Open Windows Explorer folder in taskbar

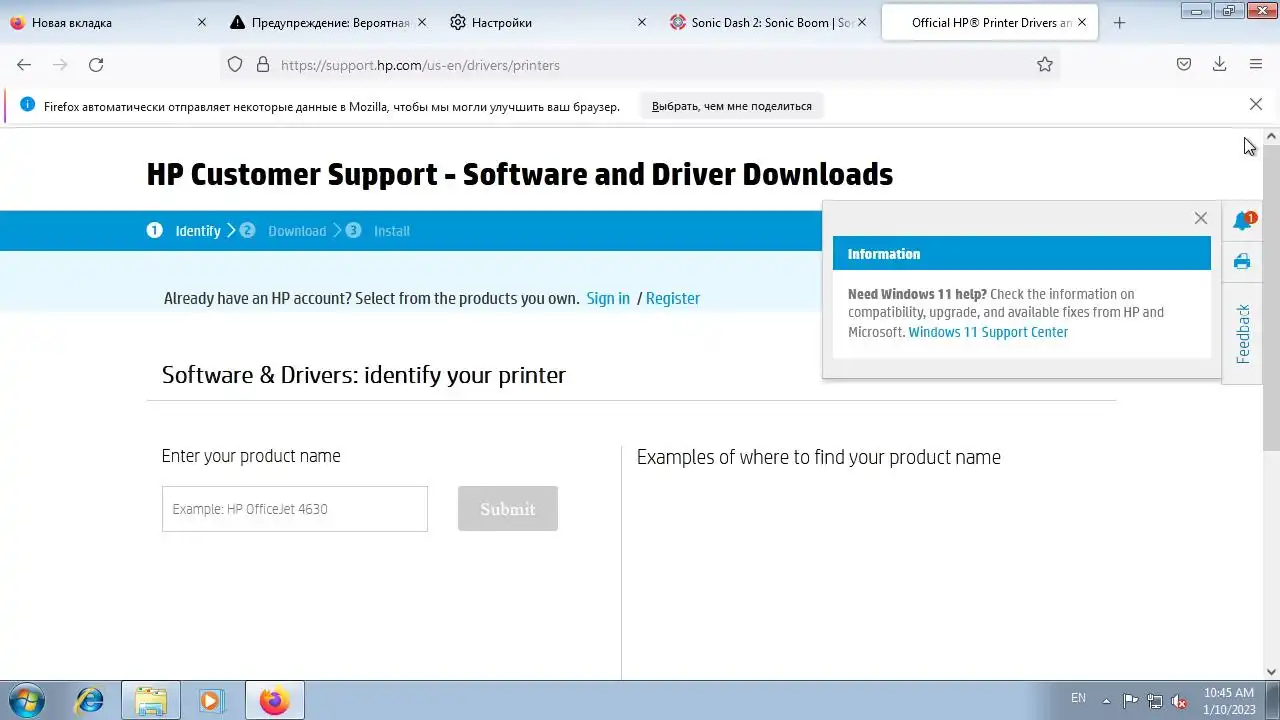click(151, 700)
